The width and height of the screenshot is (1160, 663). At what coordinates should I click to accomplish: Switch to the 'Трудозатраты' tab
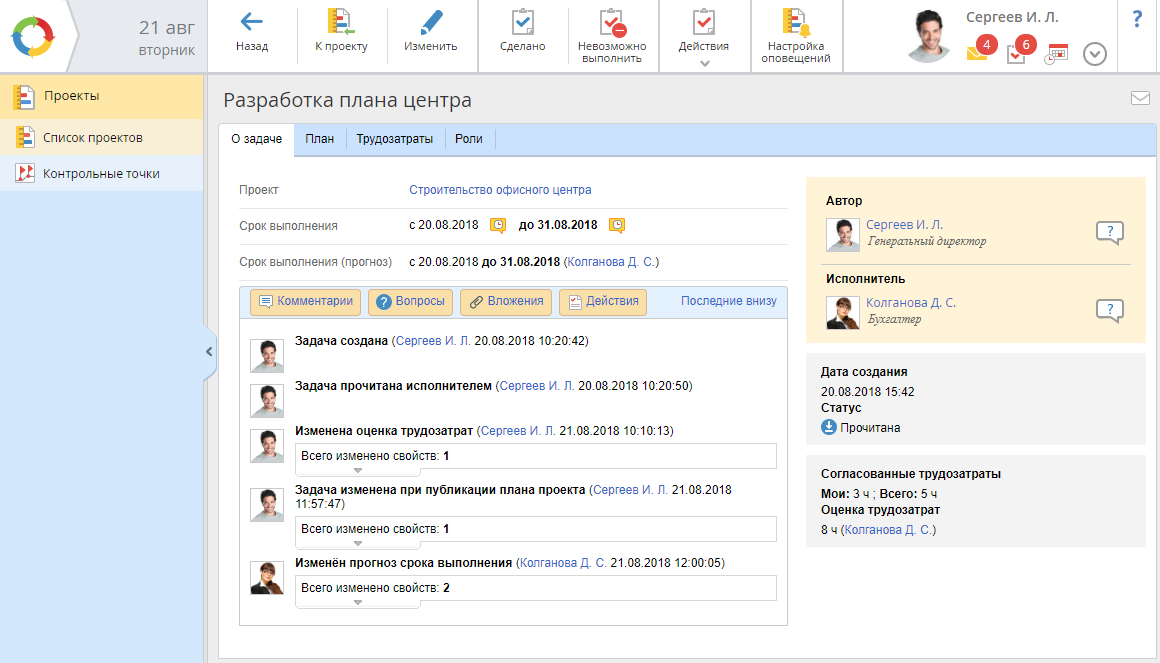point(395,139)
